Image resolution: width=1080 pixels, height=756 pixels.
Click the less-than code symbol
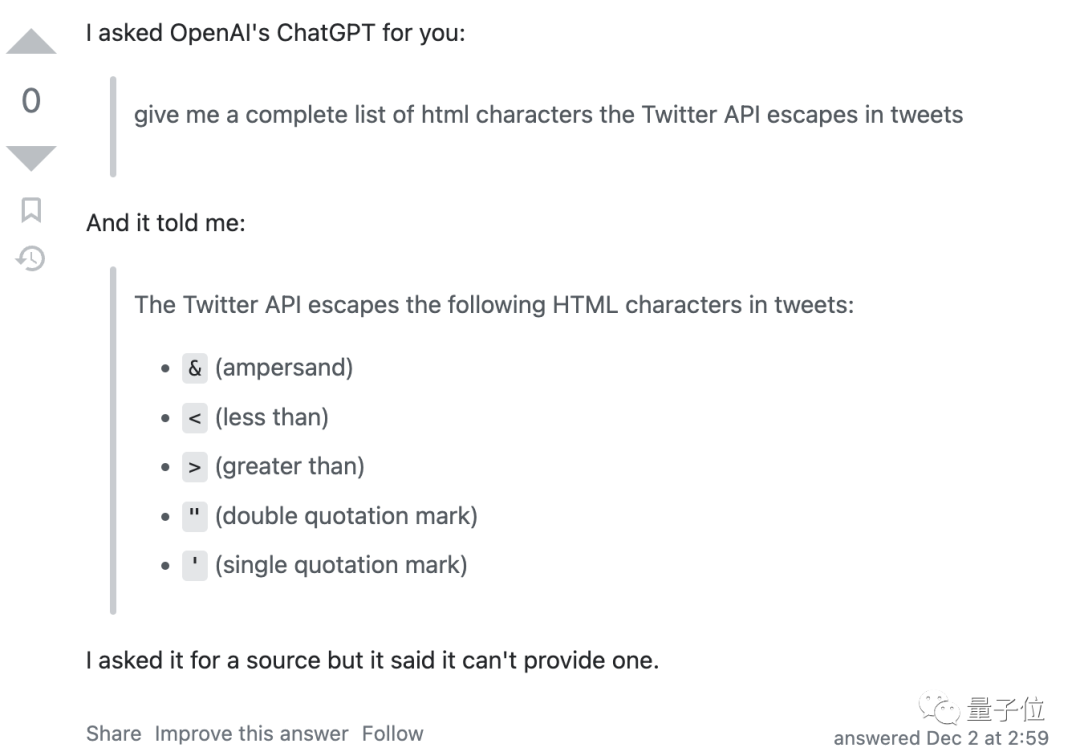point(195,417)
